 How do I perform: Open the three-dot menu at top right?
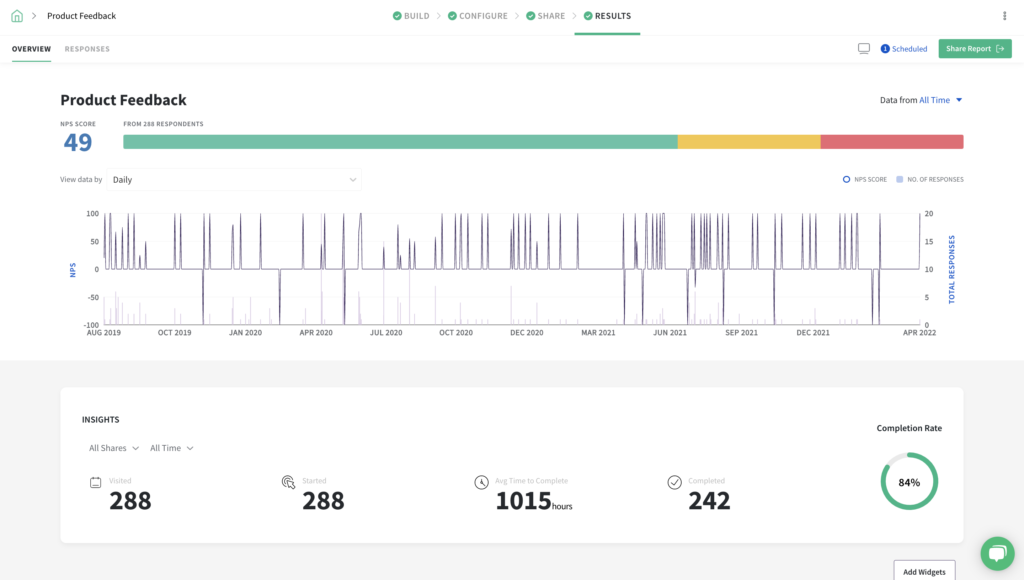[x=1003, y=15]
